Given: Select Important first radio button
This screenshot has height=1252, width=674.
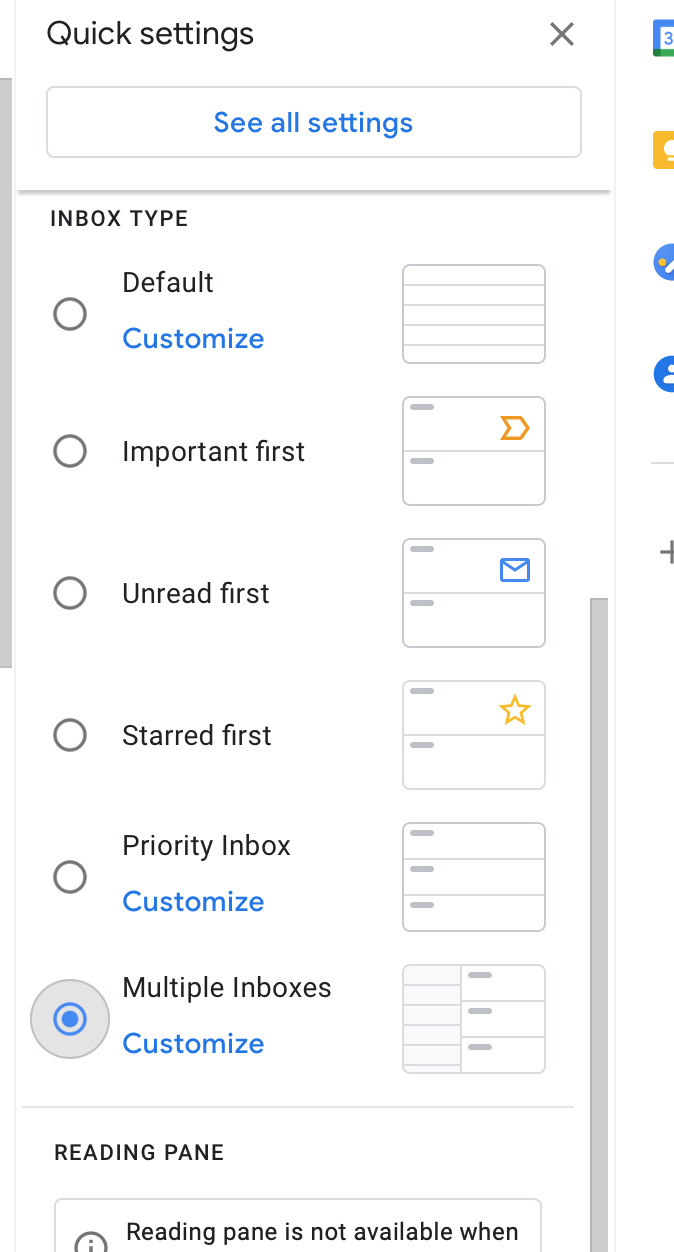Looking at the screenshot, I should [x=70, y=452].
